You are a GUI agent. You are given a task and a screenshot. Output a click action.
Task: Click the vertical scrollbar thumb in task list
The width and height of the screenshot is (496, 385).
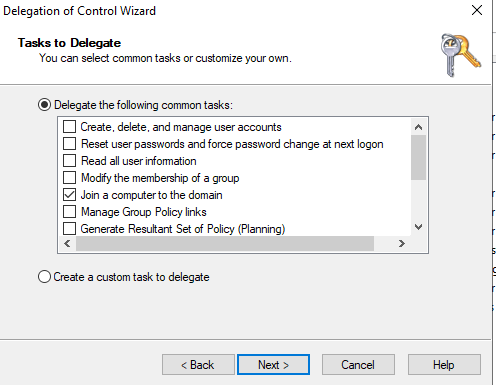tap(418, 157)
